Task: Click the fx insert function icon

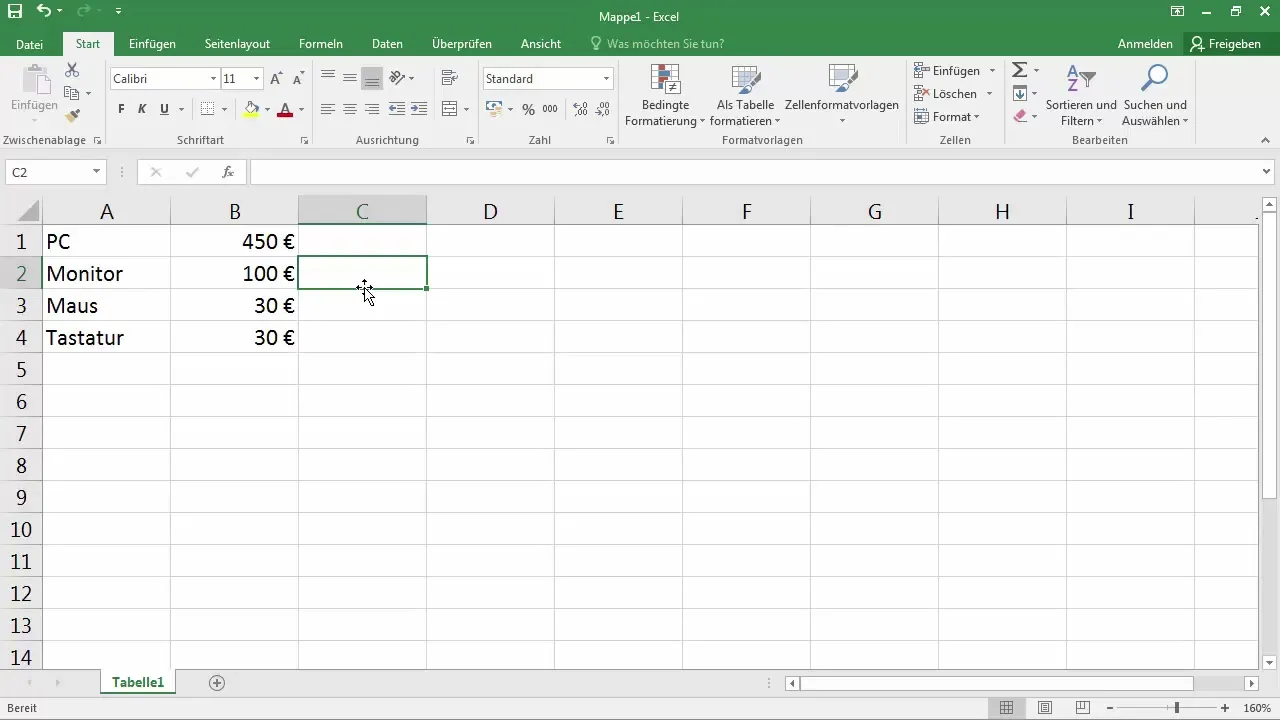Action: 228,172
